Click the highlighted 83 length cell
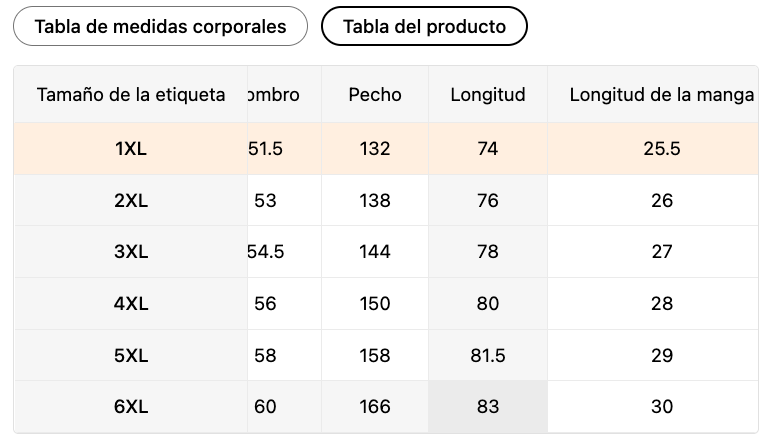The image size is (774, 446). [488, 407]
